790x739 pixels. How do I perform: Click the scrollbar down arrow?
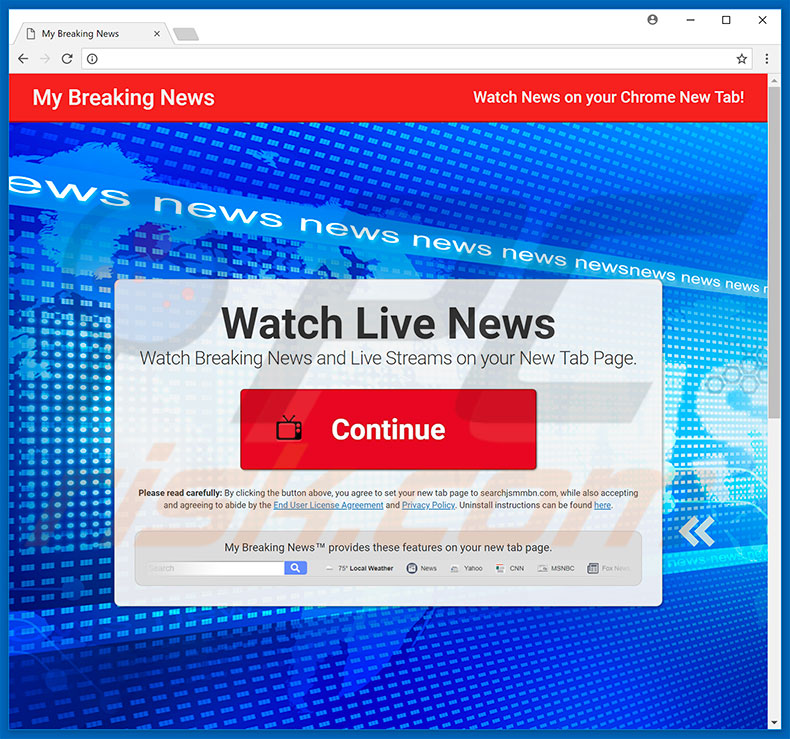774,723
